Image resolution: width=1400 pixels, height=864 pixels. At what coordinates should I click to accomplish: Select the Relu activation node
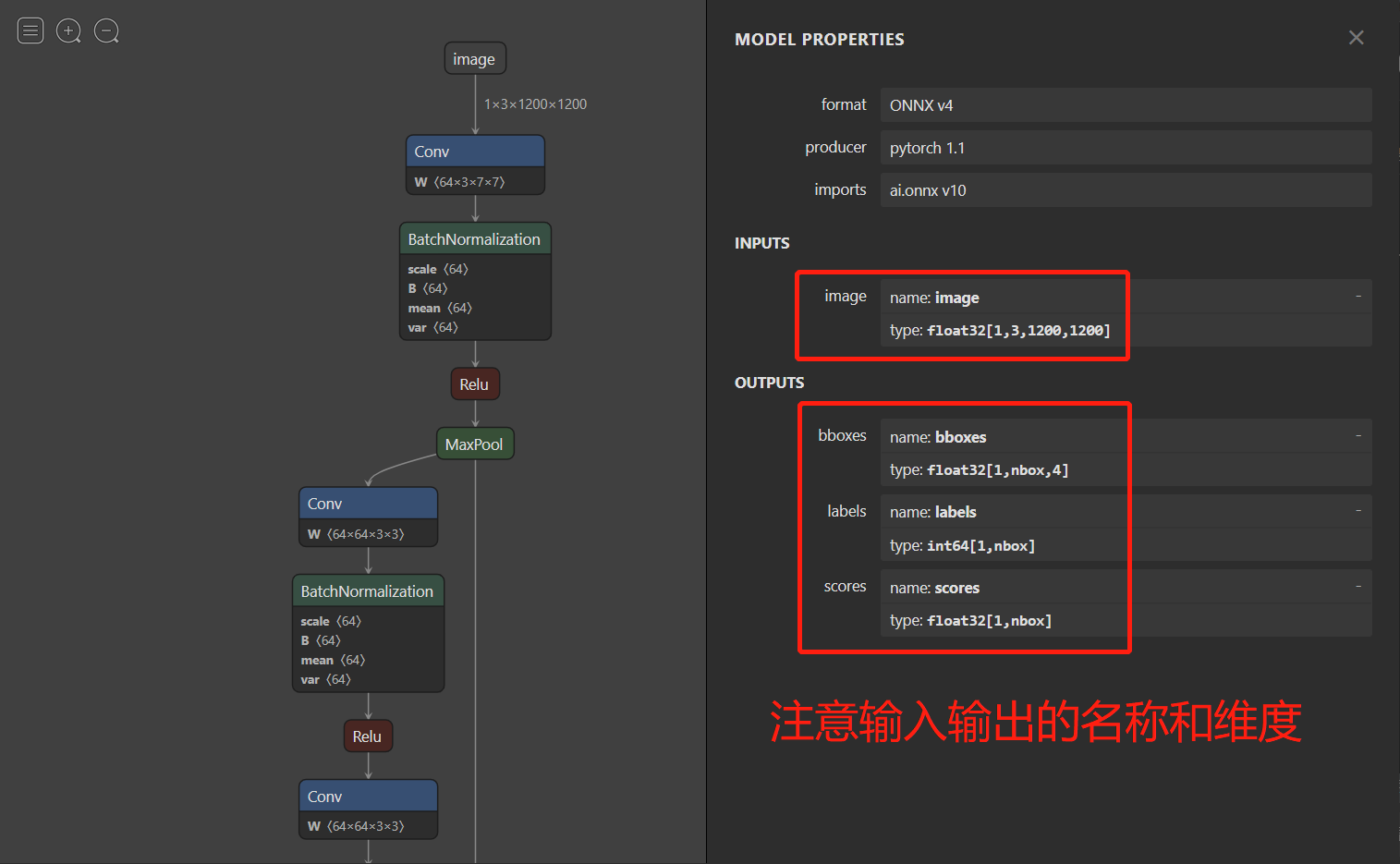click(475, 383)
